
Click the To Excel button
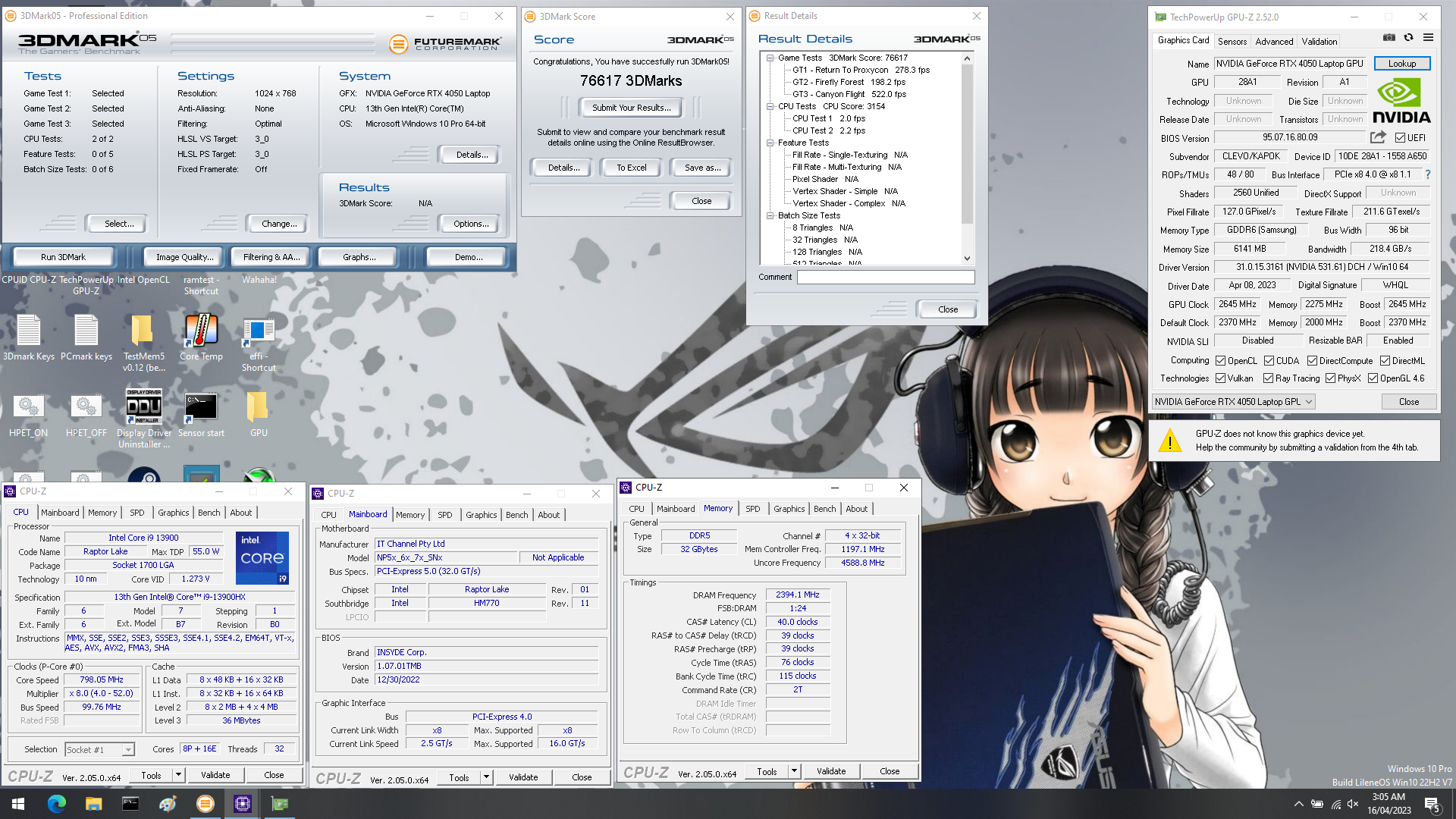(x=631, y=168)
